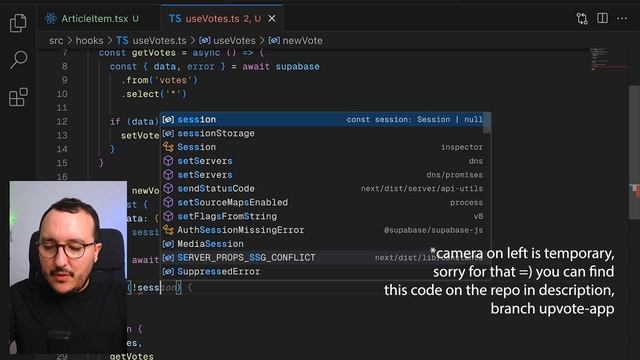Click the cube icon beside setFlagsFromString
Image resolution: width=640 pixels, height=360 pixels.
(x=168, y=216)
